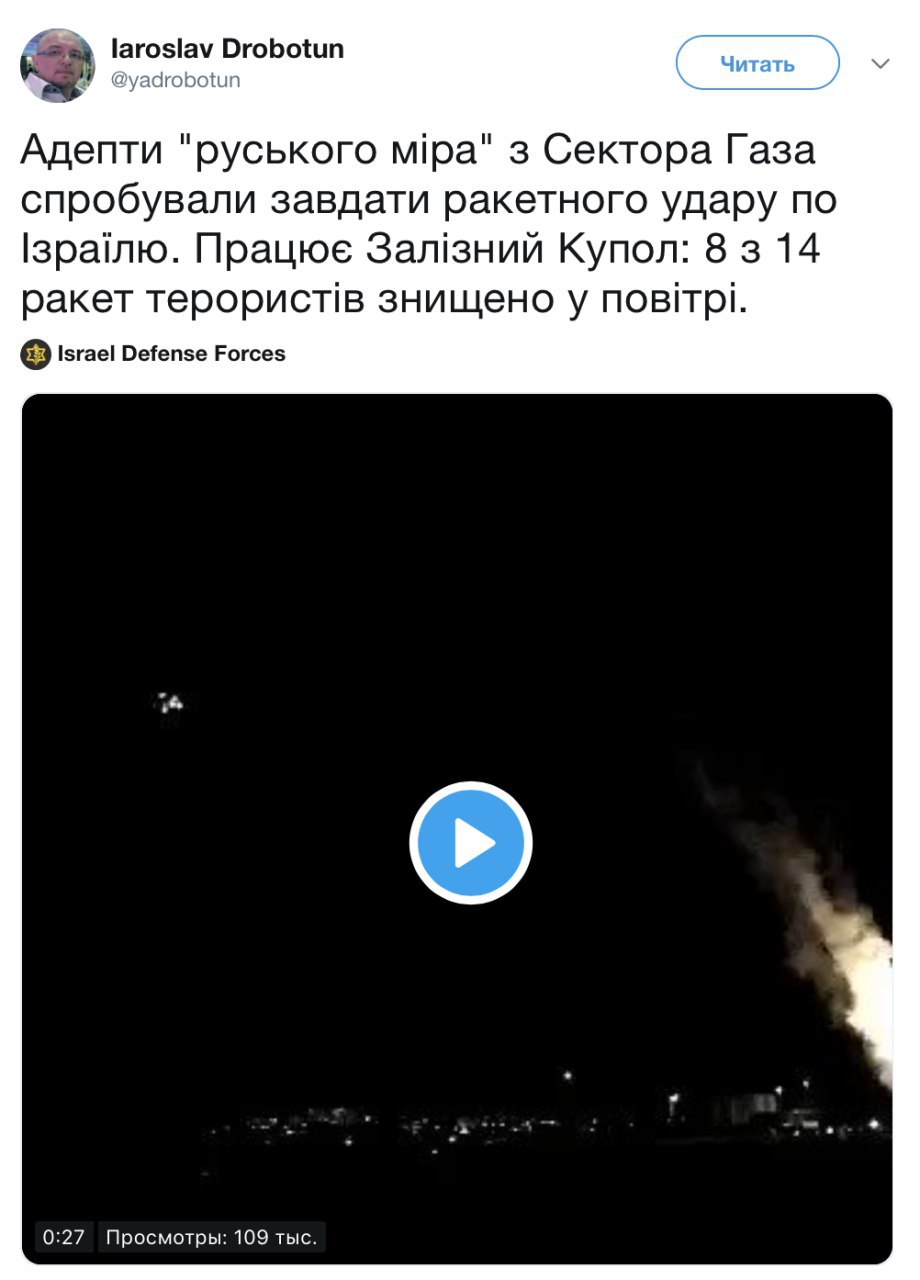Visit the @yadrobotun handle link

(176, 80)
